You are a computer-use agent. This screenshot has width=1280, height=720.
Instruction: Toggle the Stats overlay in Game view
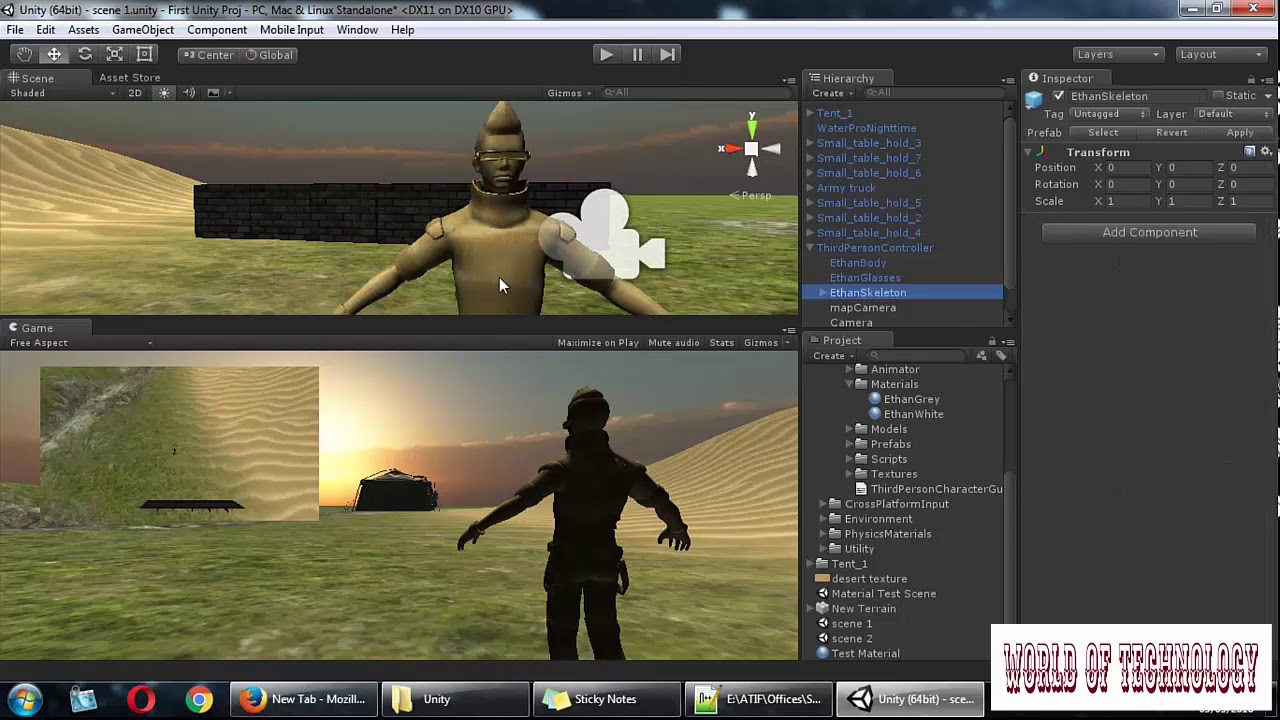click(722, 343)
